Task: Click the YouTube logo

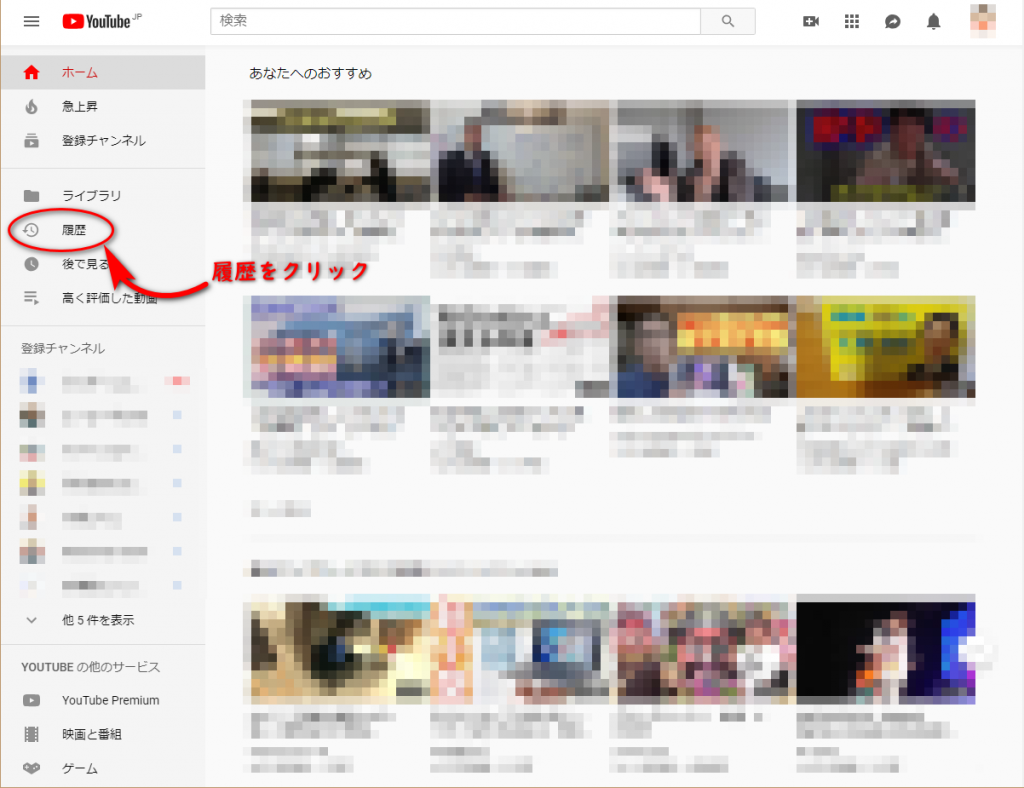Action: click(96, 21)
